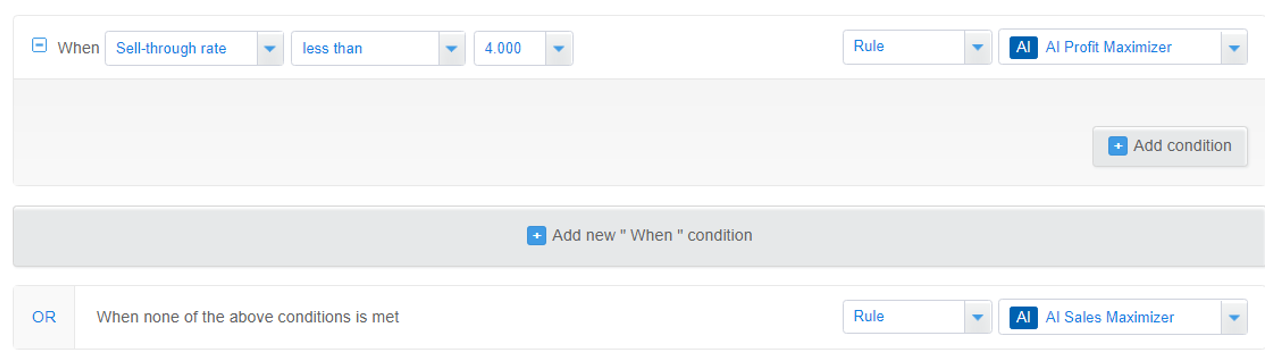Click arrow beside AI Sales Maximizer
The width and height of the screenshot is (1281, 362).
1234,317
